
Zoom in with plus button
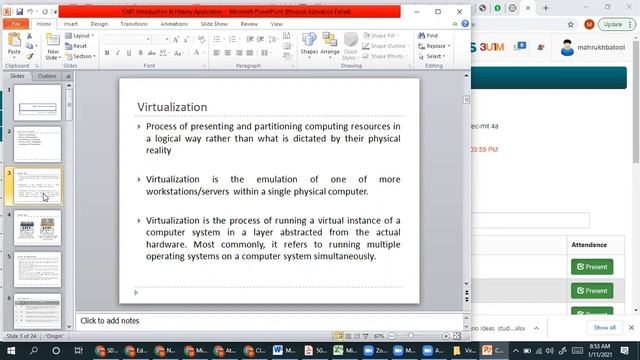click(446, 336)
